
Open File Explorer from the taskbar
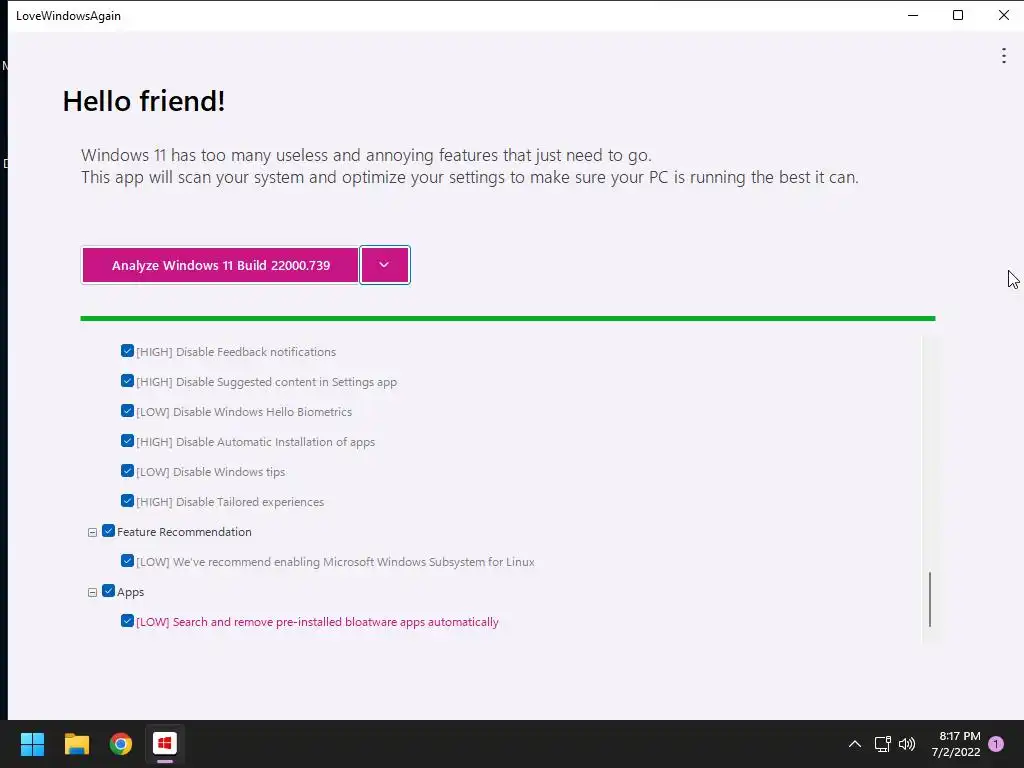click(x=76, y=744)
